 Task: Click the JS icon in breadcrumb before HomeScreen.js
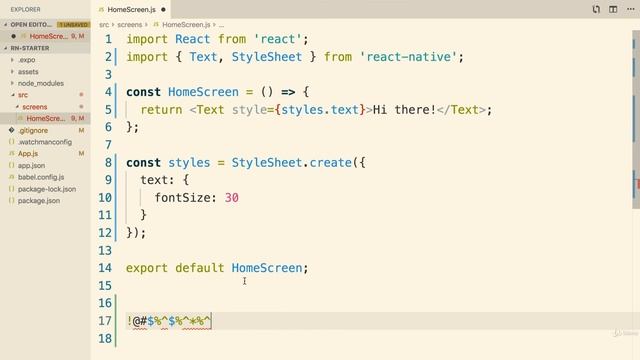(156, 25)
